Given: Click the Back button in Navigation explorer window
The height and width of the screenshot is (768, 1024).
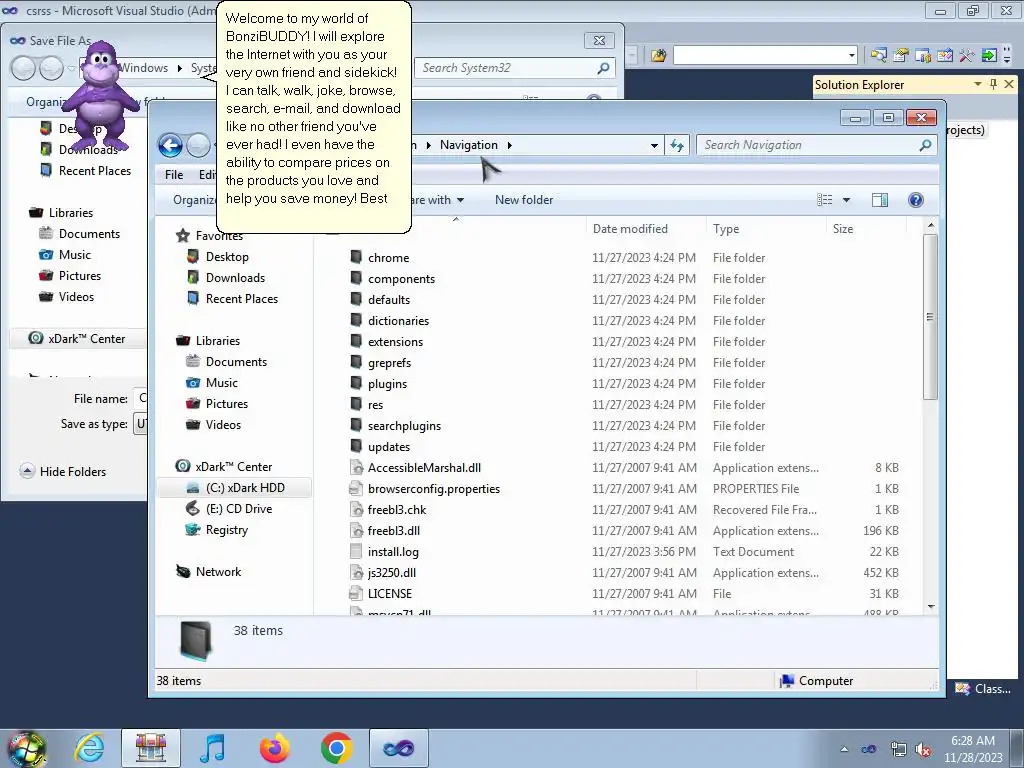Looking at the screenshot, I should click(x=170, y=145).
